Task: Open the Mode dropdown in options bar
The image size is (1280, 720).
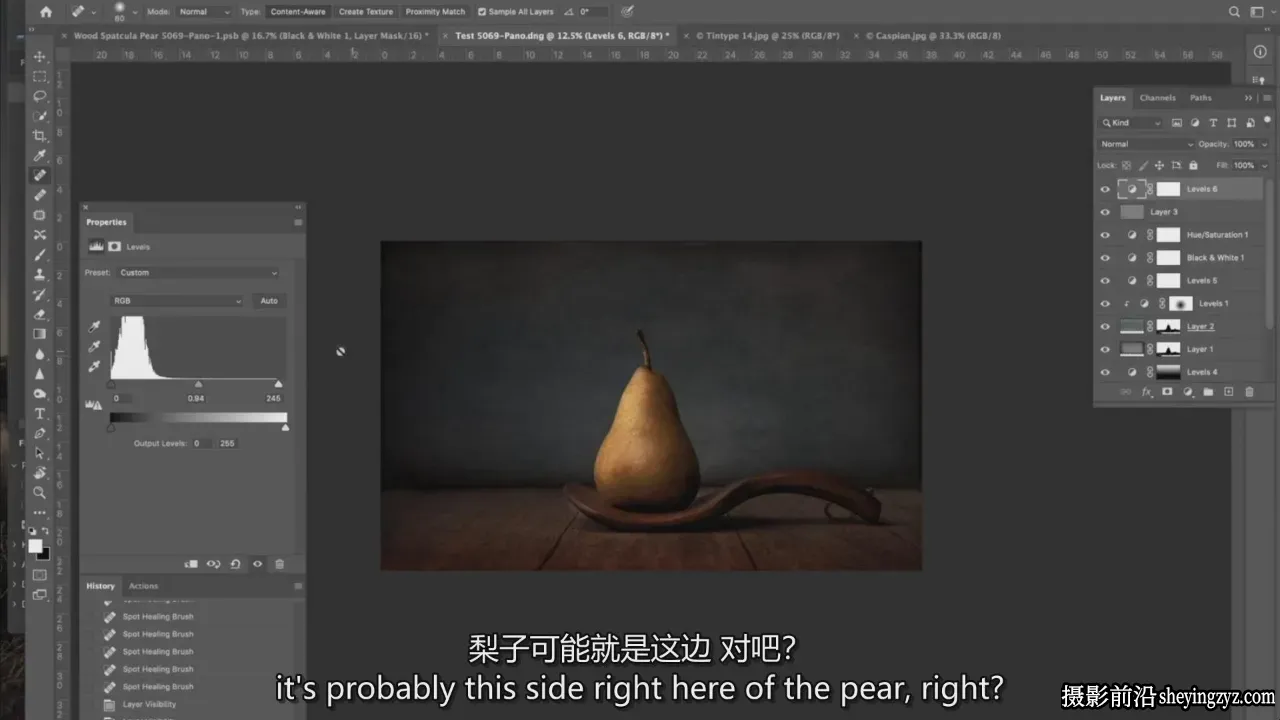Action: click(204, 12)
